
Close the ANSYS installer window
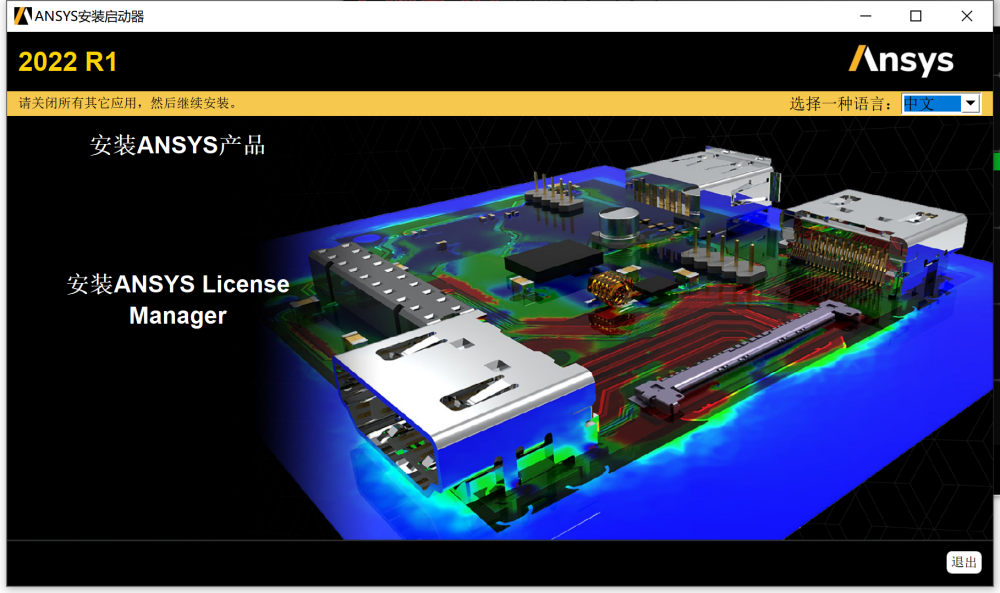(967, 16)
